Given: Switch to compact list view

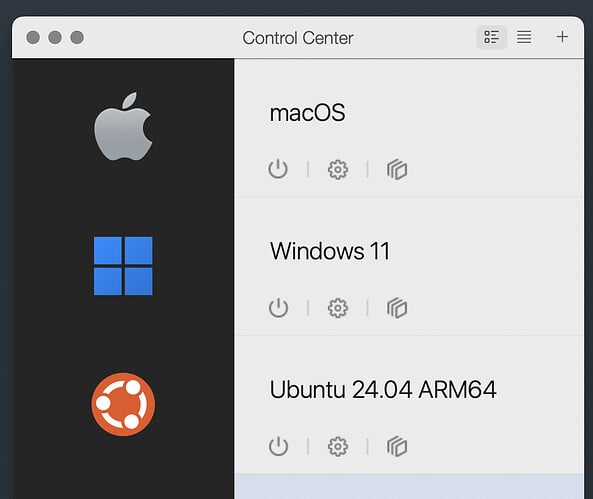Looking at the screenshot, I should click(524, 37).
